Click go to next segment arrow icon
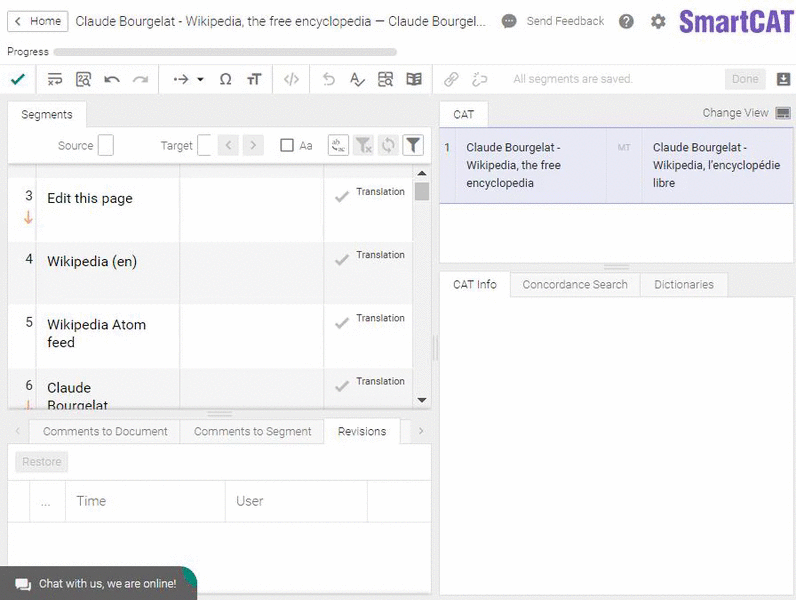The image size is (796, 600). coord(181,79)
